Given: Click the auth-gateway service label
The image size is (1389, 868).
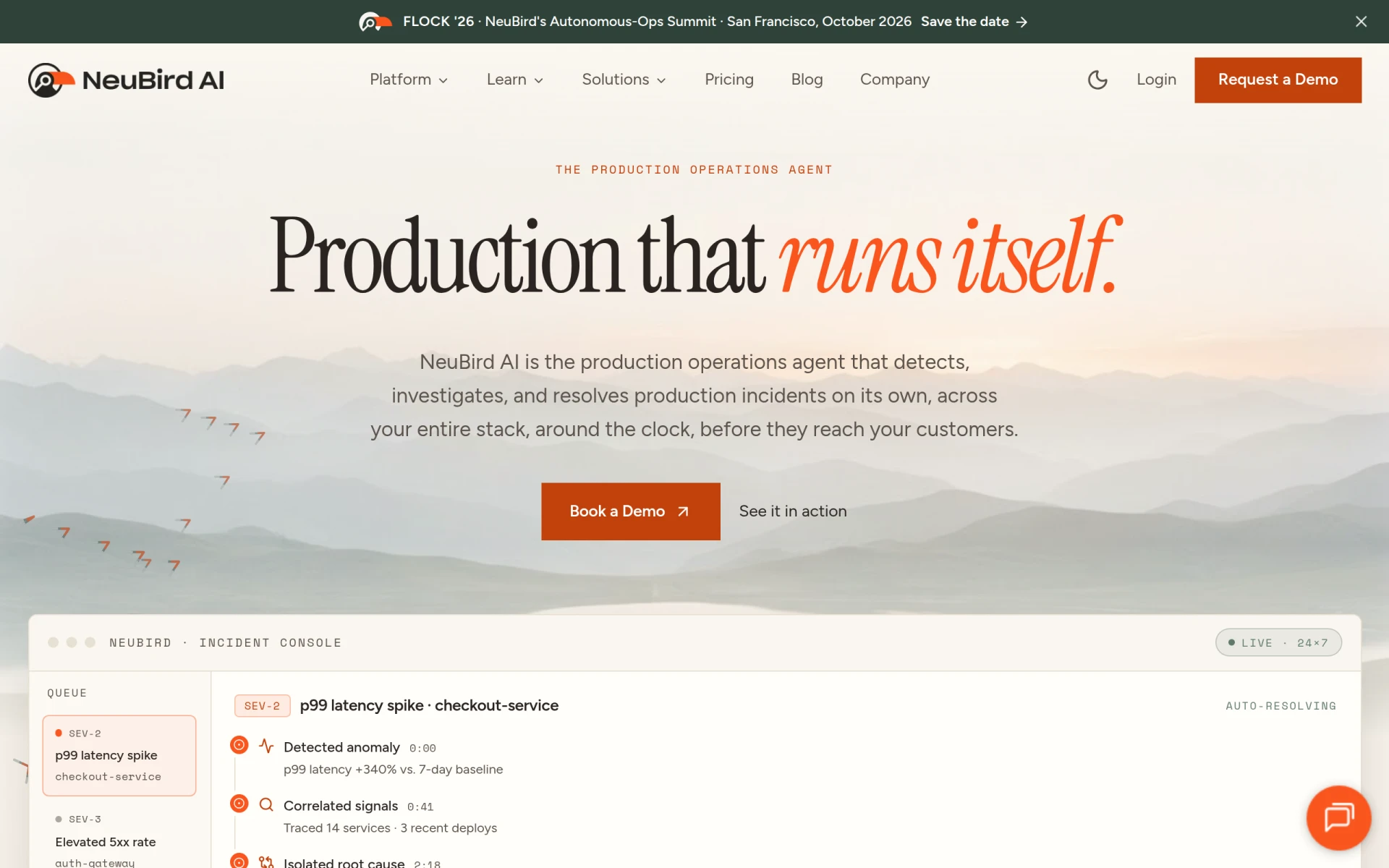Looking at the screenshot, I should click(x=95, y=862).
